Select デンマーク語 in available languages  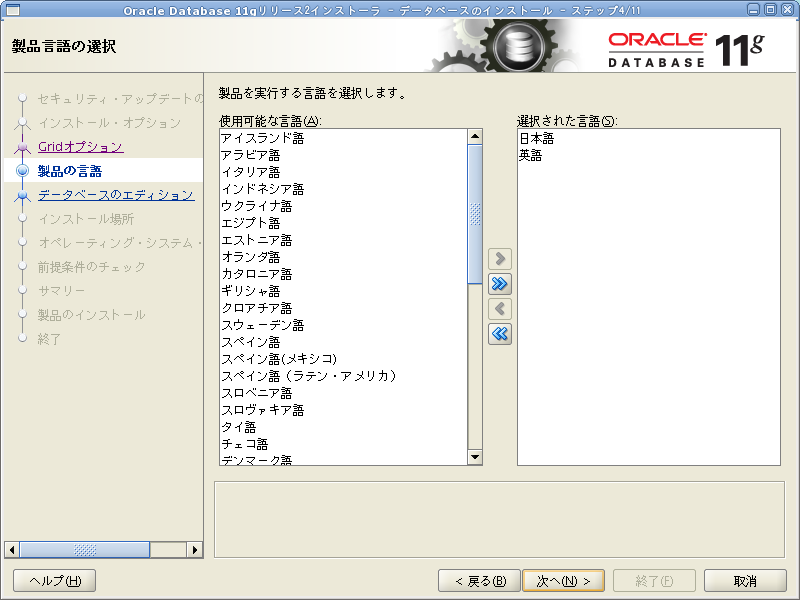pyautogui.click(x=343, y=459)
